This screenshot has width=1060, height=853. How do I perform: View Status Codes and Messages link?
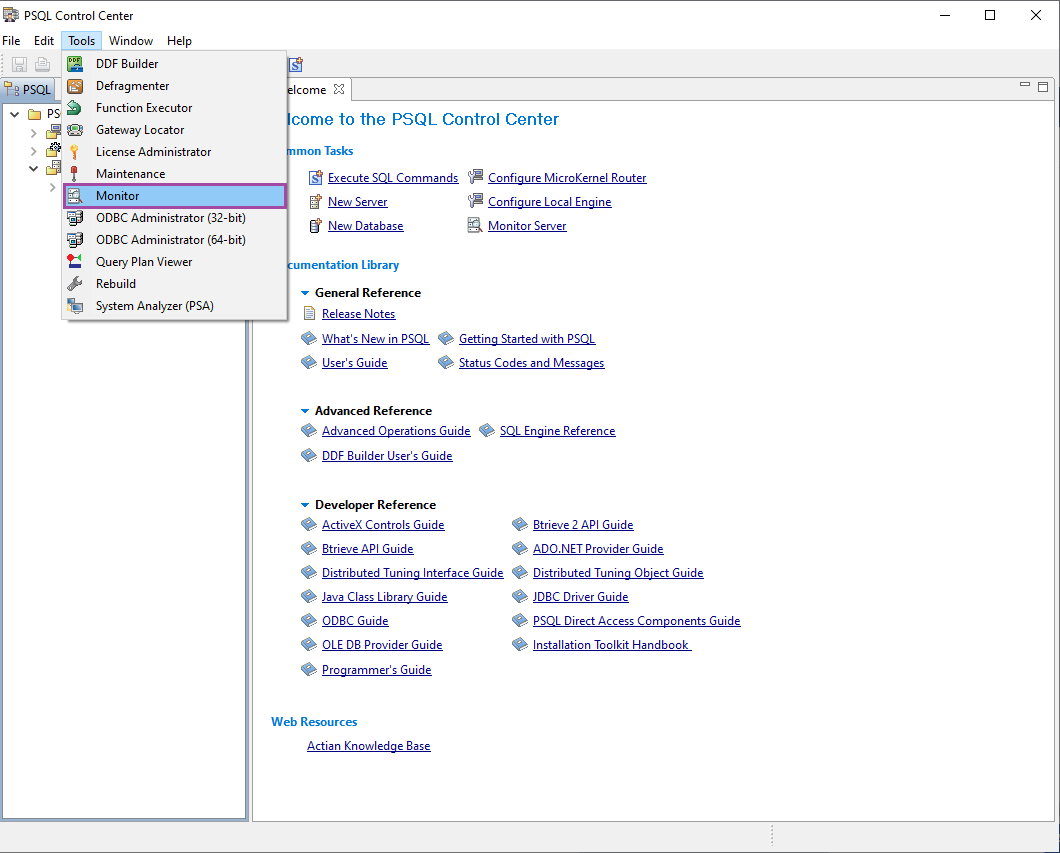[531, 363]
